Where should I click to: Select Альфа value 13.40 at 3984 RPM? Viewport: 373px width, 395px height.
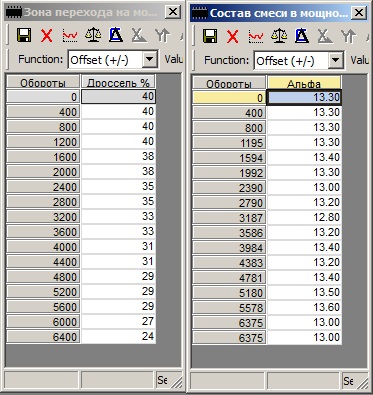[x=304, y=247]
